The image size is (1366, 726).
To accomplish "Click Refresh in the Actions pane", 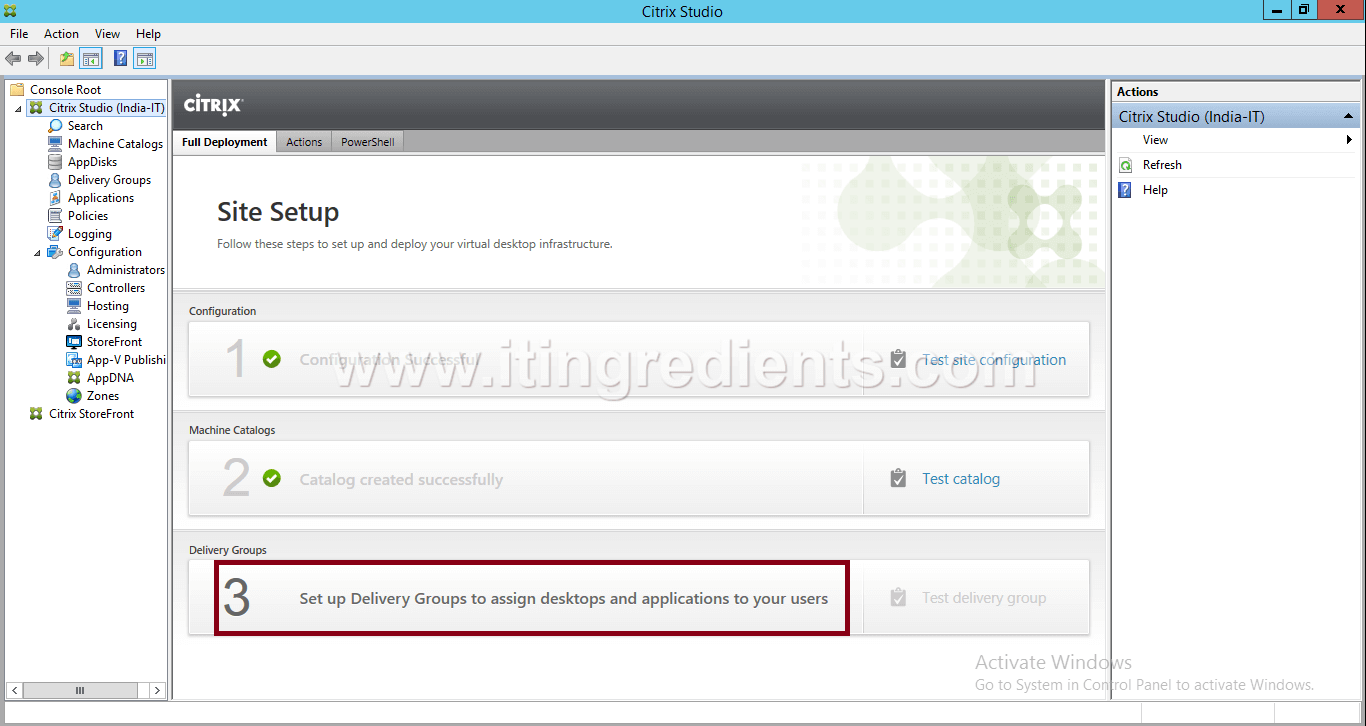I will tap(1162, 165).
